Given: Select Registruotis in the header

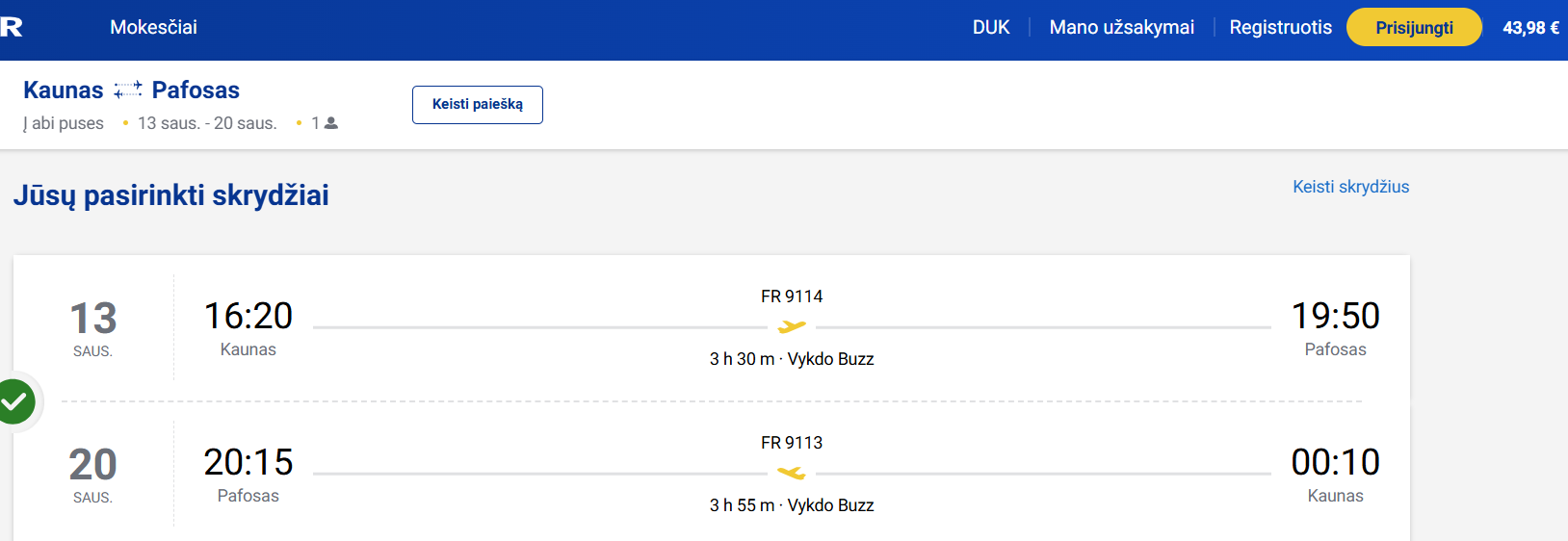Looking at the screenshot, I should (x=1280, y=28).
